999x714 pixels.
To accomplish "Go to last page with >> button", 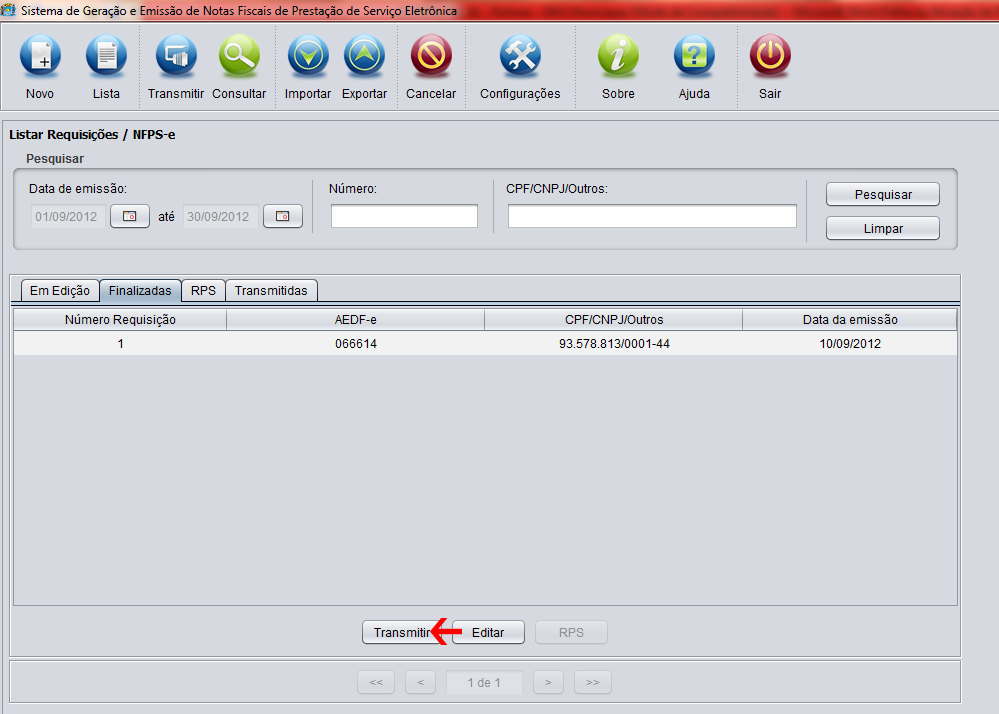I will tap(593, 682).
